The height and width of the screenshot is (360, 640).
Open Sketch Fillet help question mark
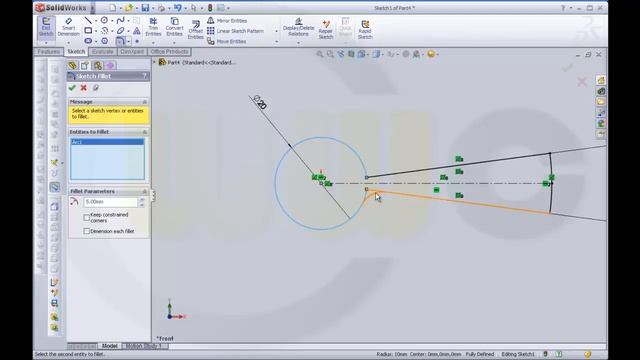click(x=144, y=76)
